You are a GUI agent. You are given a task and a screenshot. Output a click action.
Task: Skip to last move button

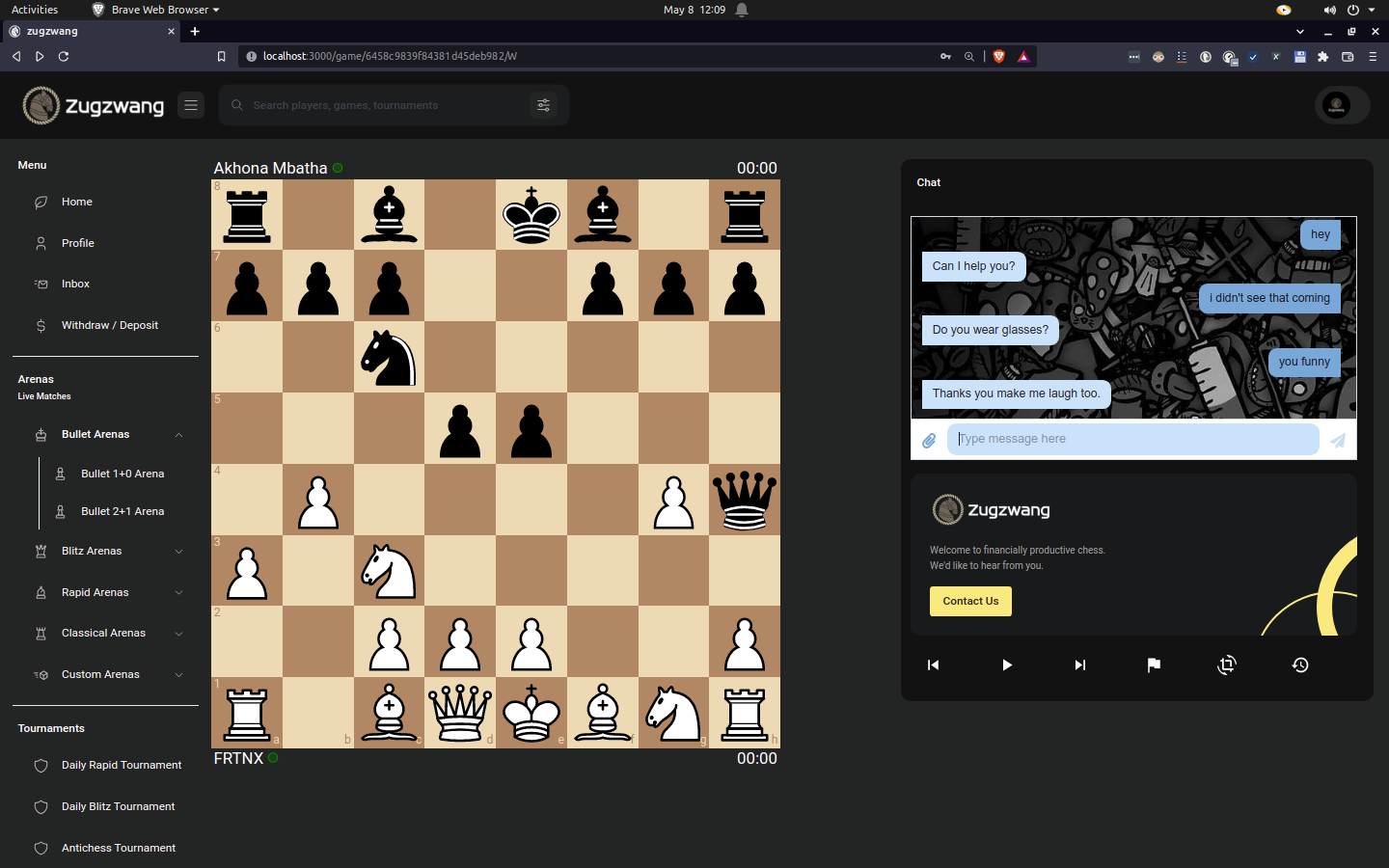pyautogui.click(x=1080, y=665)
